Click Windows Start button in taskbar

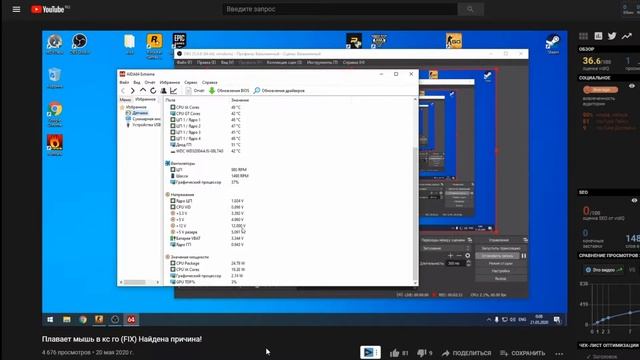pos(50,320)
